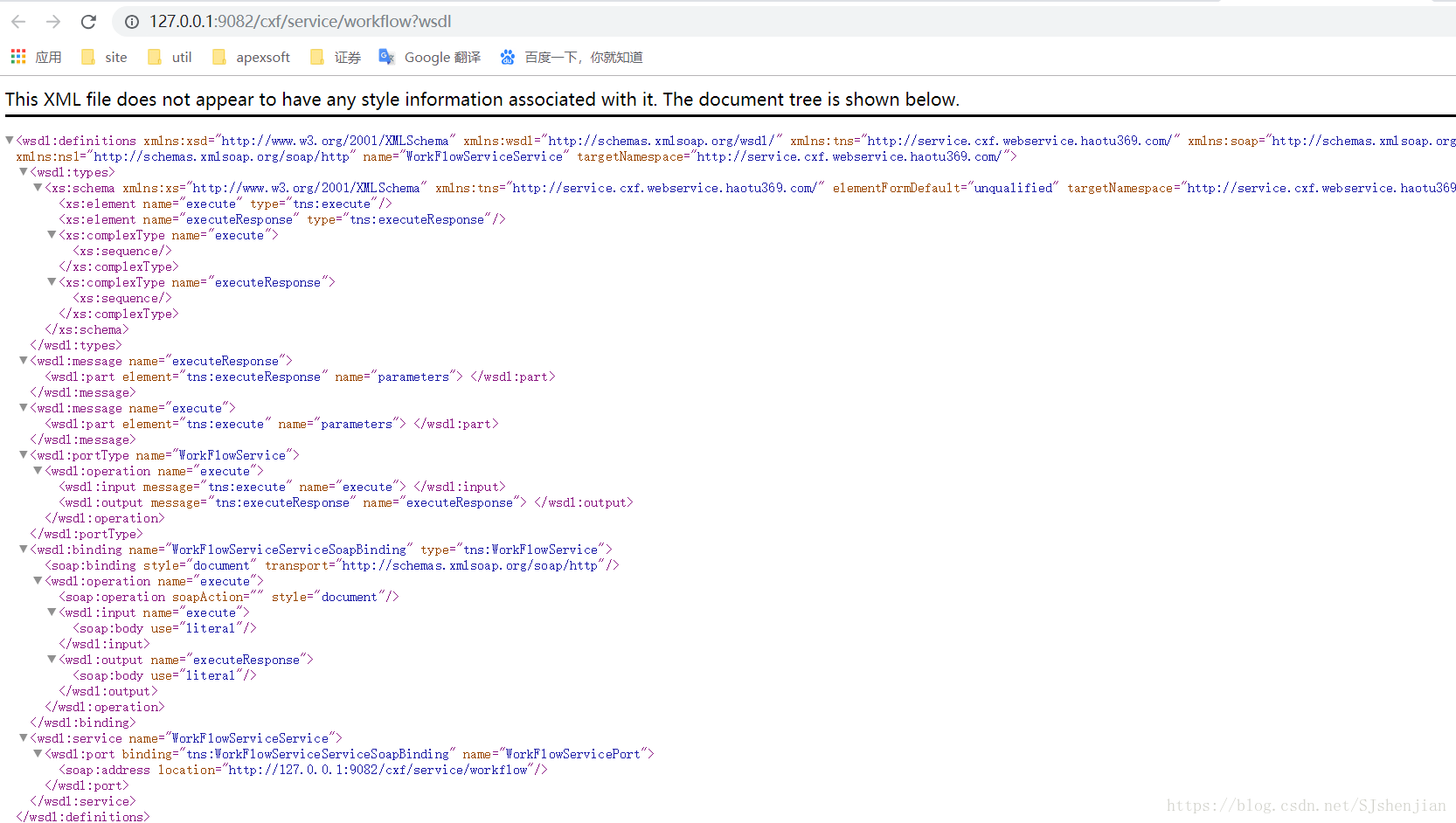
Task: Click xs:element name="executeResponse" line
Action: 282,219
